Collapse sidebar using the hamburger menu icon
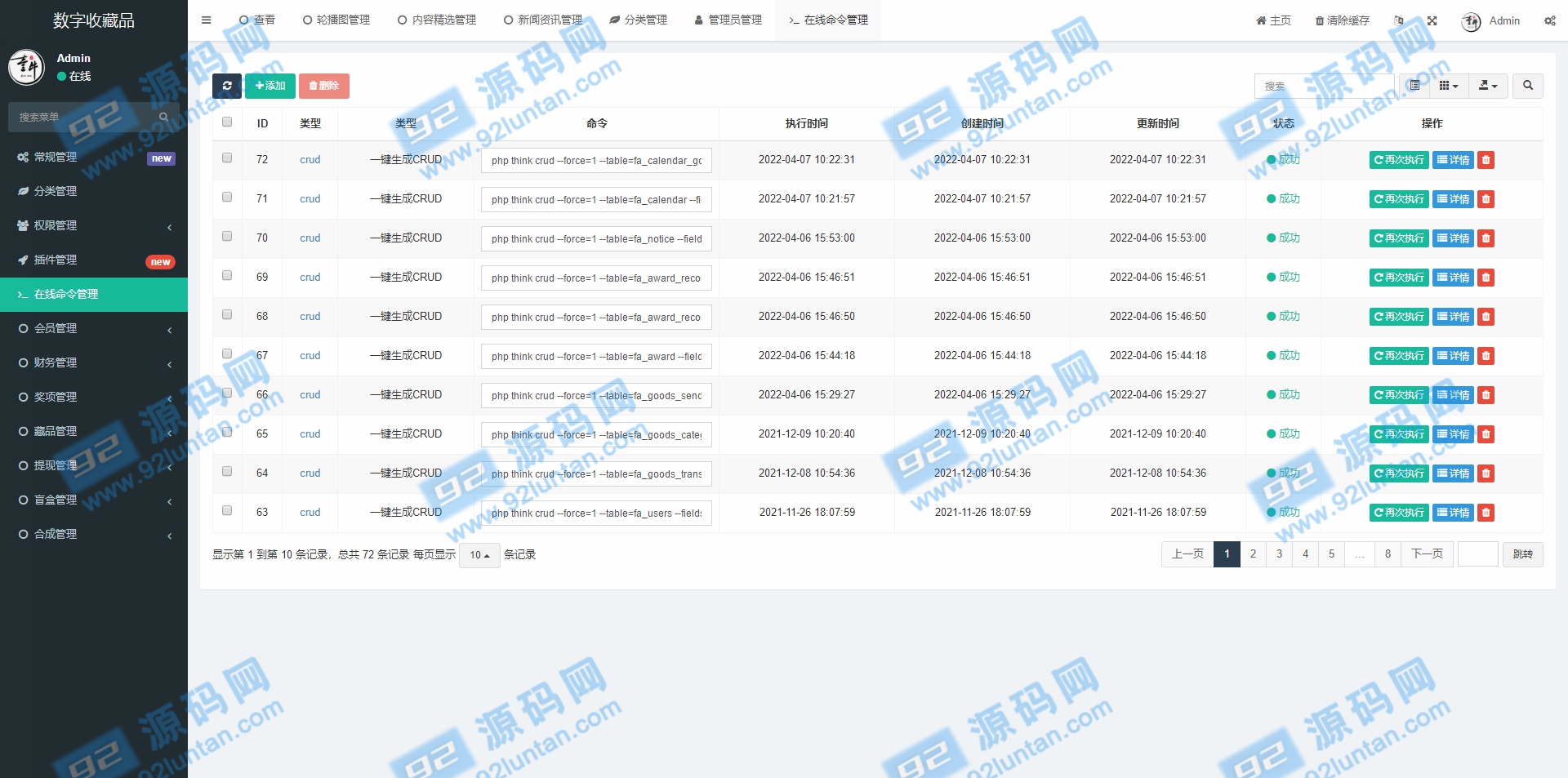Image resolution: width=1568 pixels, height=778 pixels. [207, 20]
